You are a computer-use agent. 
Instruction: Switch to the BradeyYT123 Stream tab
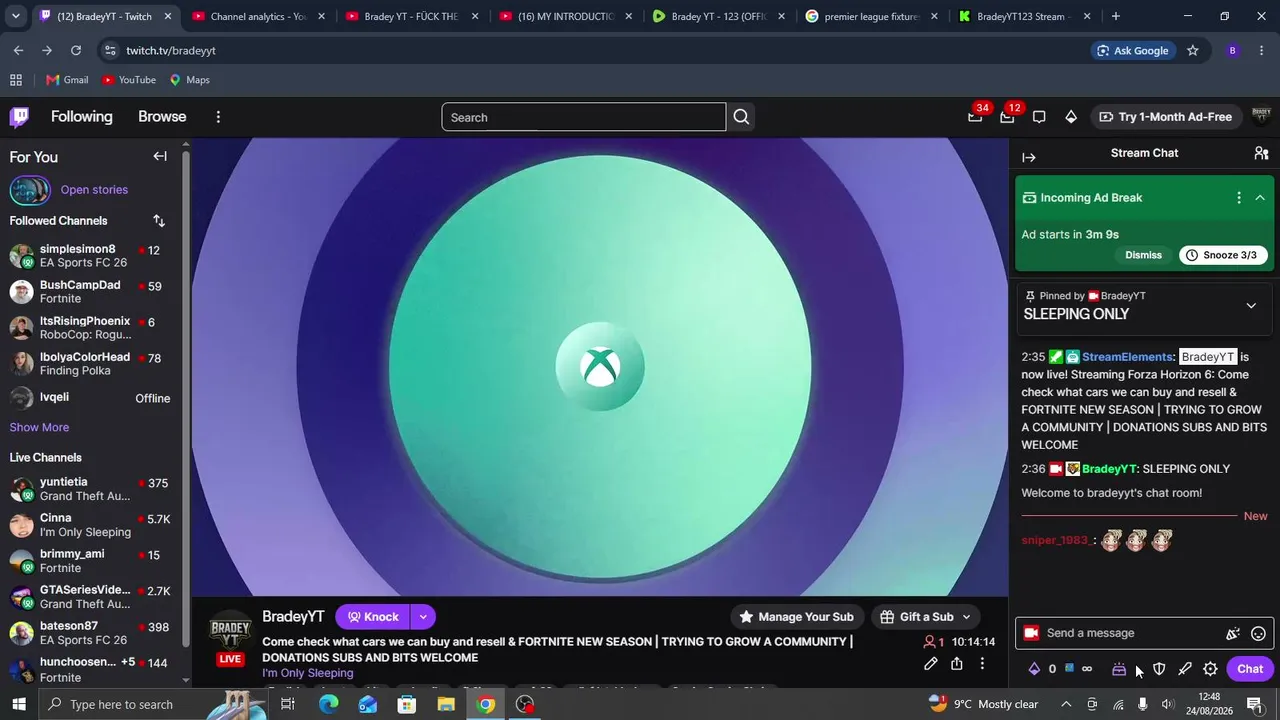pyautogui.click(x=1022, y=16)
